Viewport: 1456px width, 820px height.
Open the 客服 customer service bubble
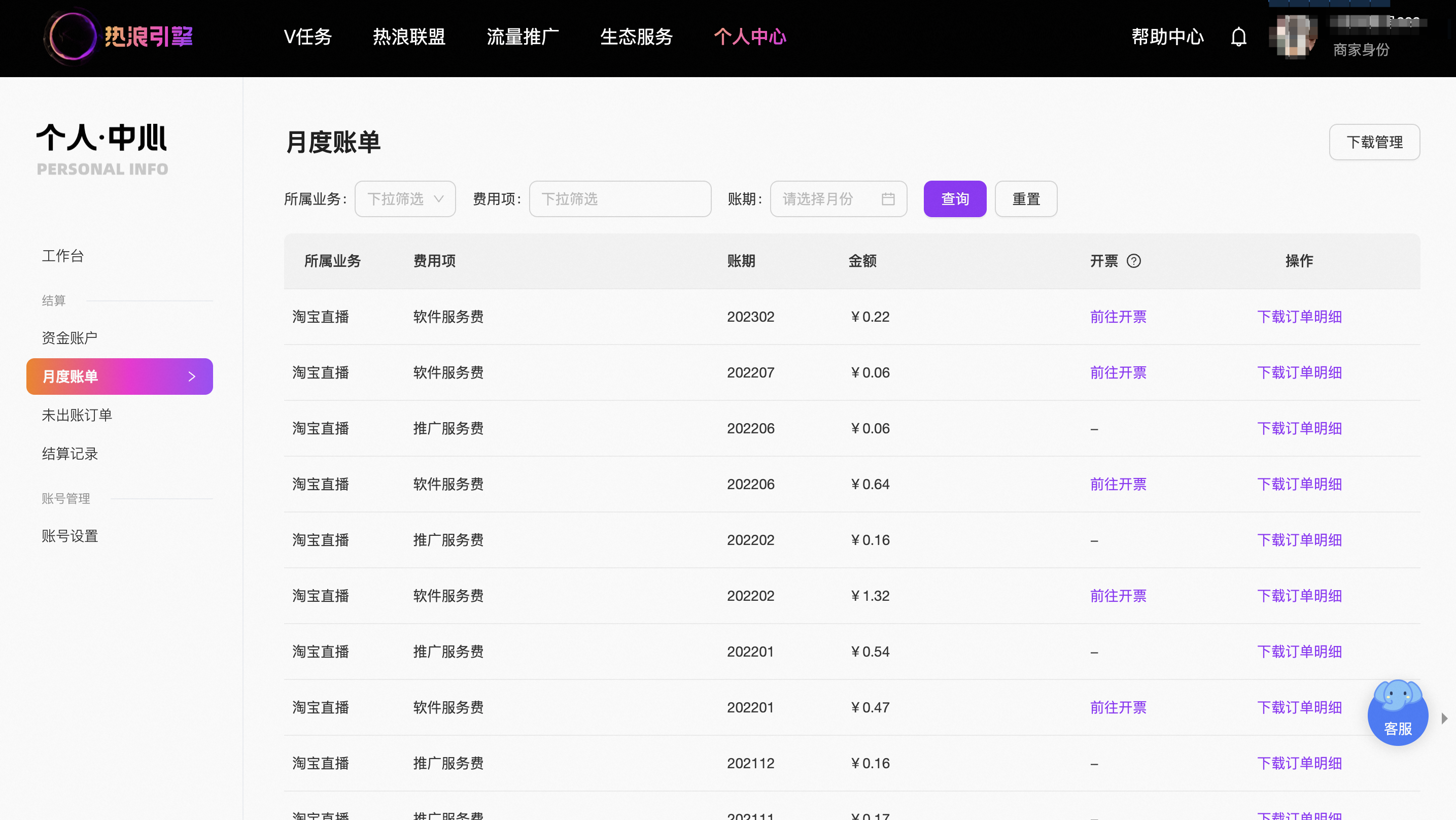click(x=1398, y=713)
